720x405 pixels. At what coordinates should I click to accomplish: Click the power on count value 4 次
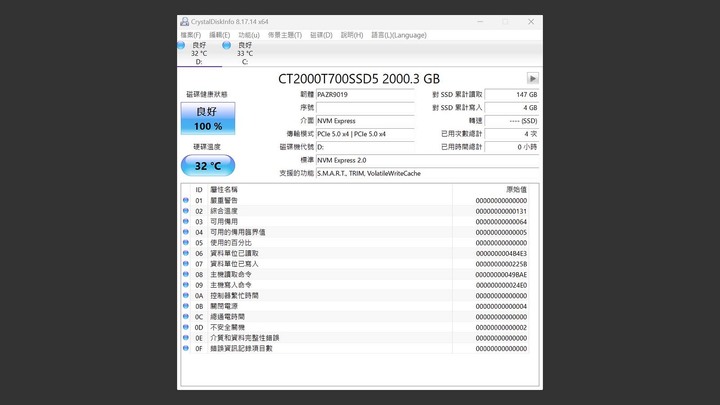[x=512, y=134]
